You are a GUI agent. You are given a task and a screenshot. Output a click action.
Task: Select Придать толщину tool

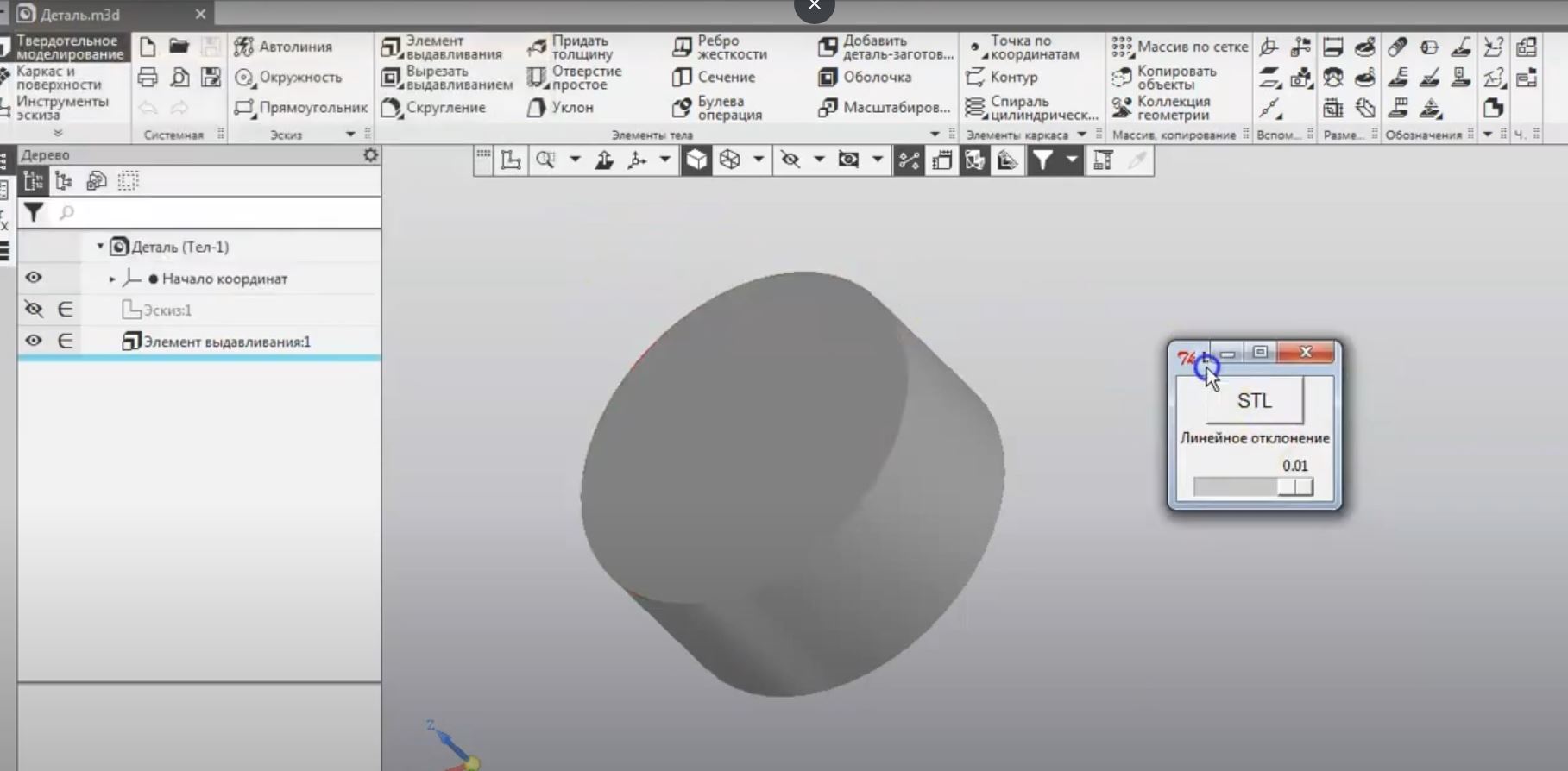pos(570,47)
